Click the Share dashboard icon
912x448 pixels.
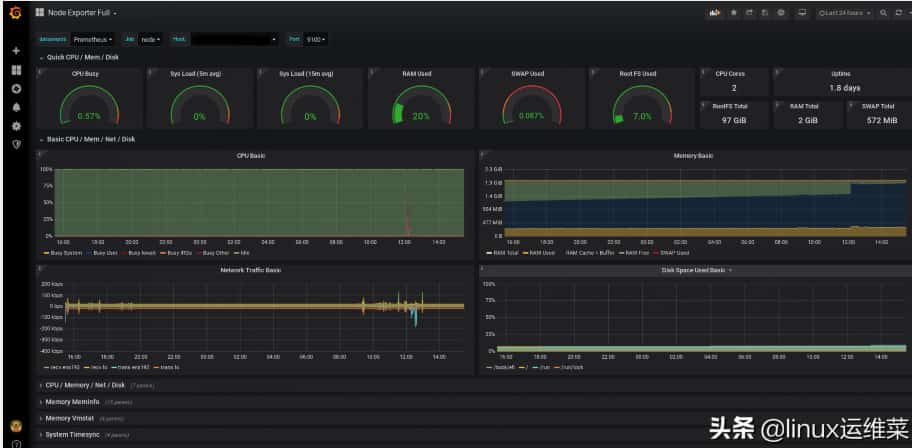[x=749, y=13]
